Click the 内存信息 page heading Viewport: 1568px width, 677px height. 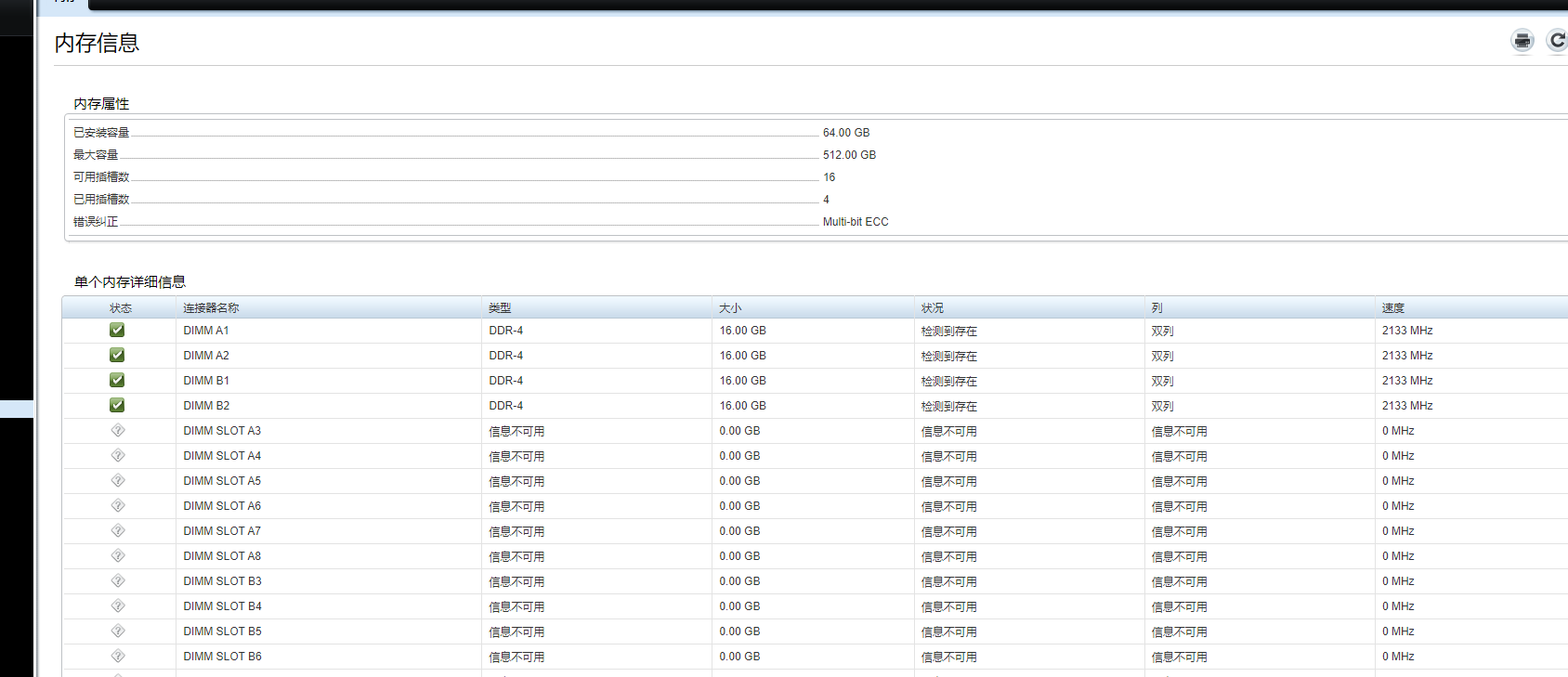point(97,44)
